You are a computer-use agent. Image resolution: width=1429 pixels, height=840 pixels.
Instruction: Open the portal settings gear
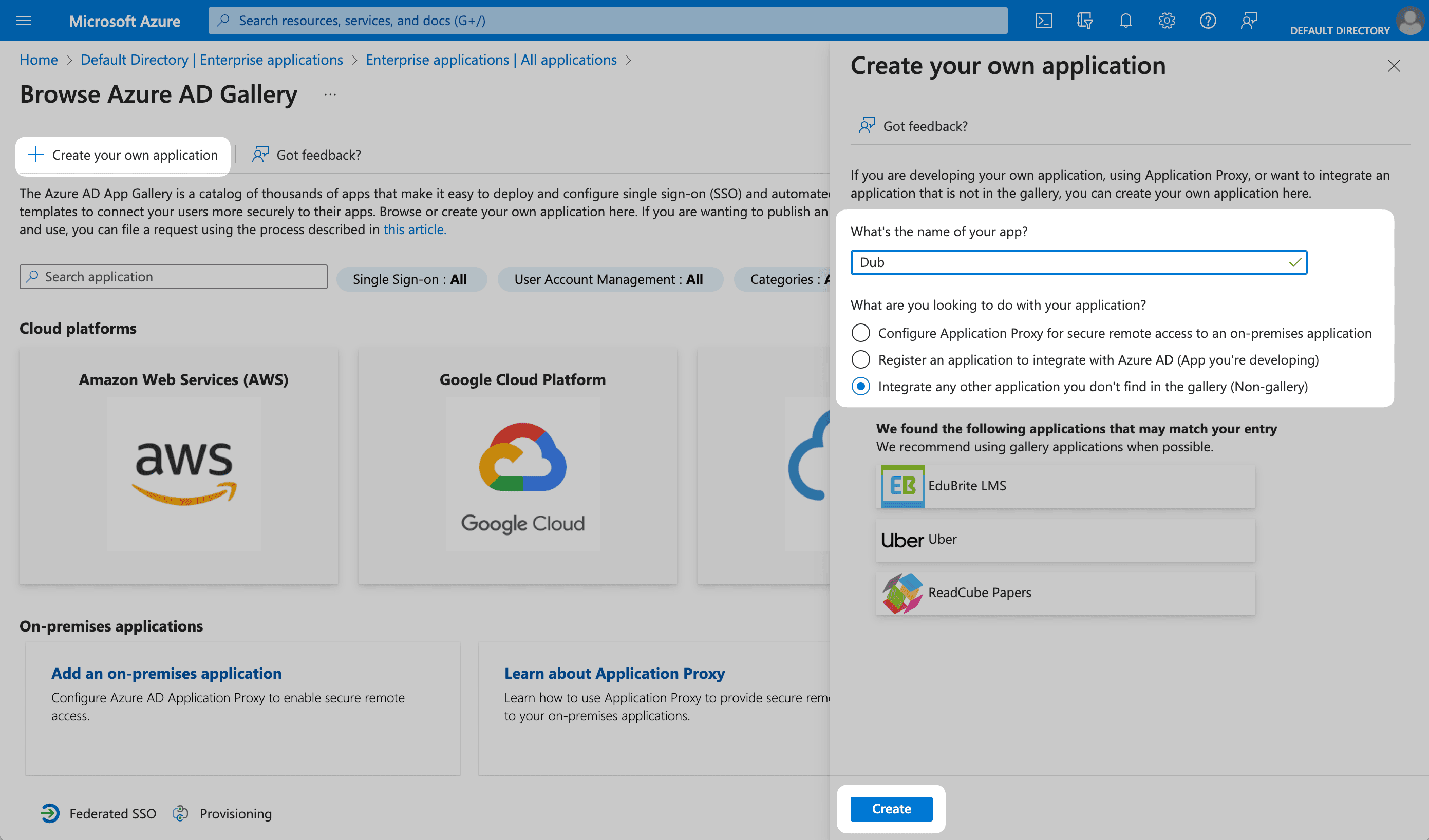(1167, 21)
